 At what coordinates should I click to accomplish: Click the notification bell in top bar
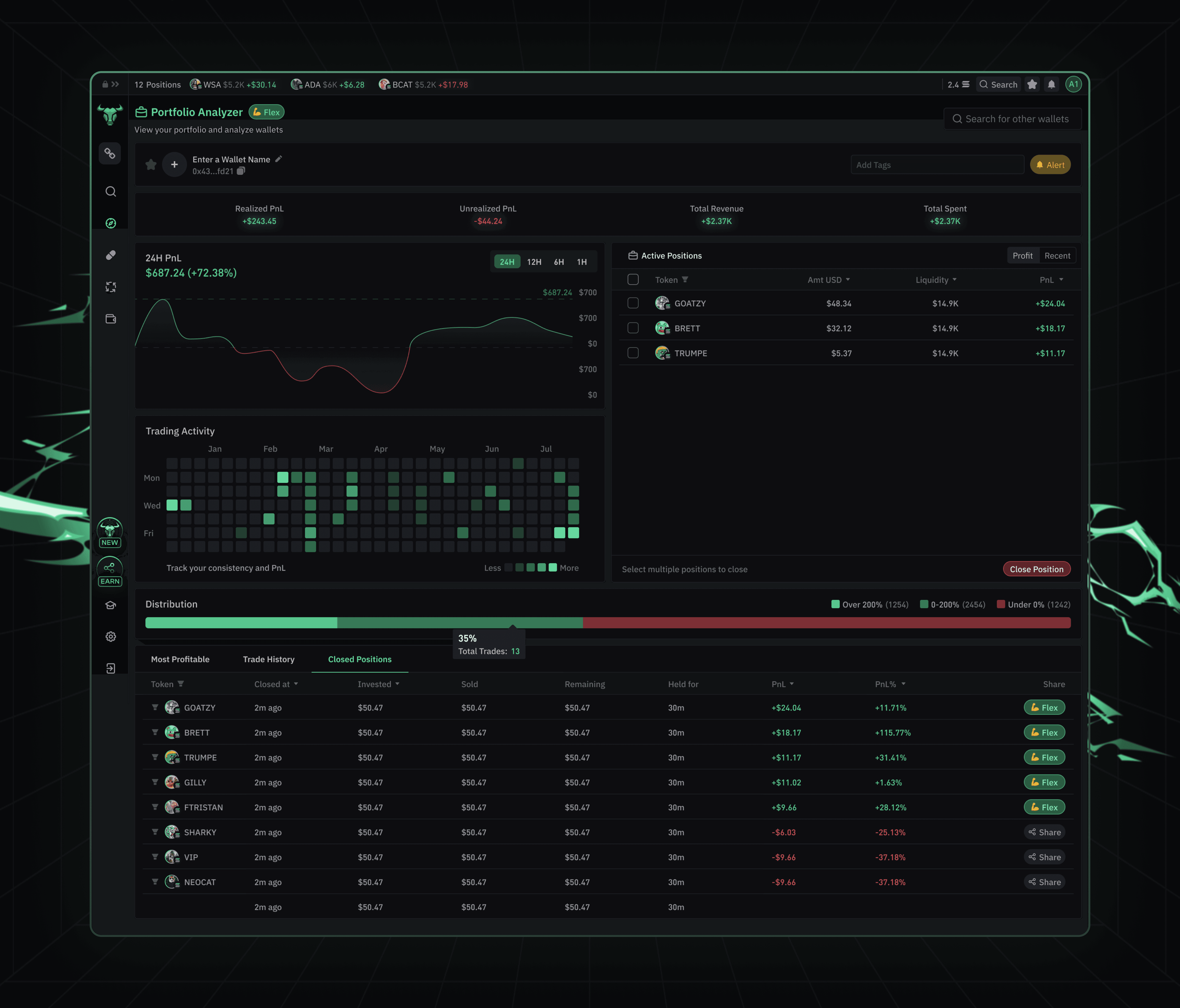[1051, 84]
